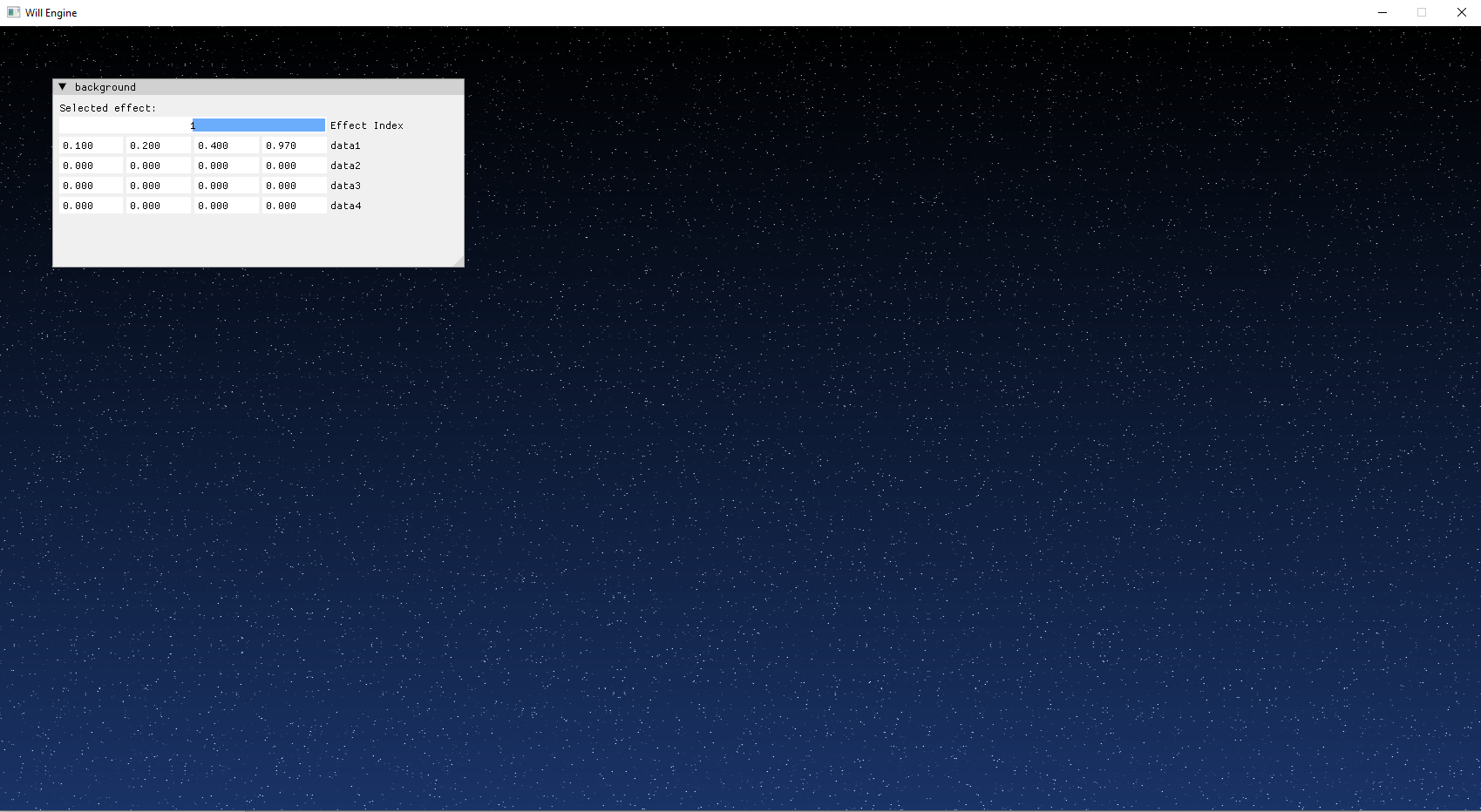Select the last field of data3 row
This screenshot has width=1481, height=812.
click(293, 186)
